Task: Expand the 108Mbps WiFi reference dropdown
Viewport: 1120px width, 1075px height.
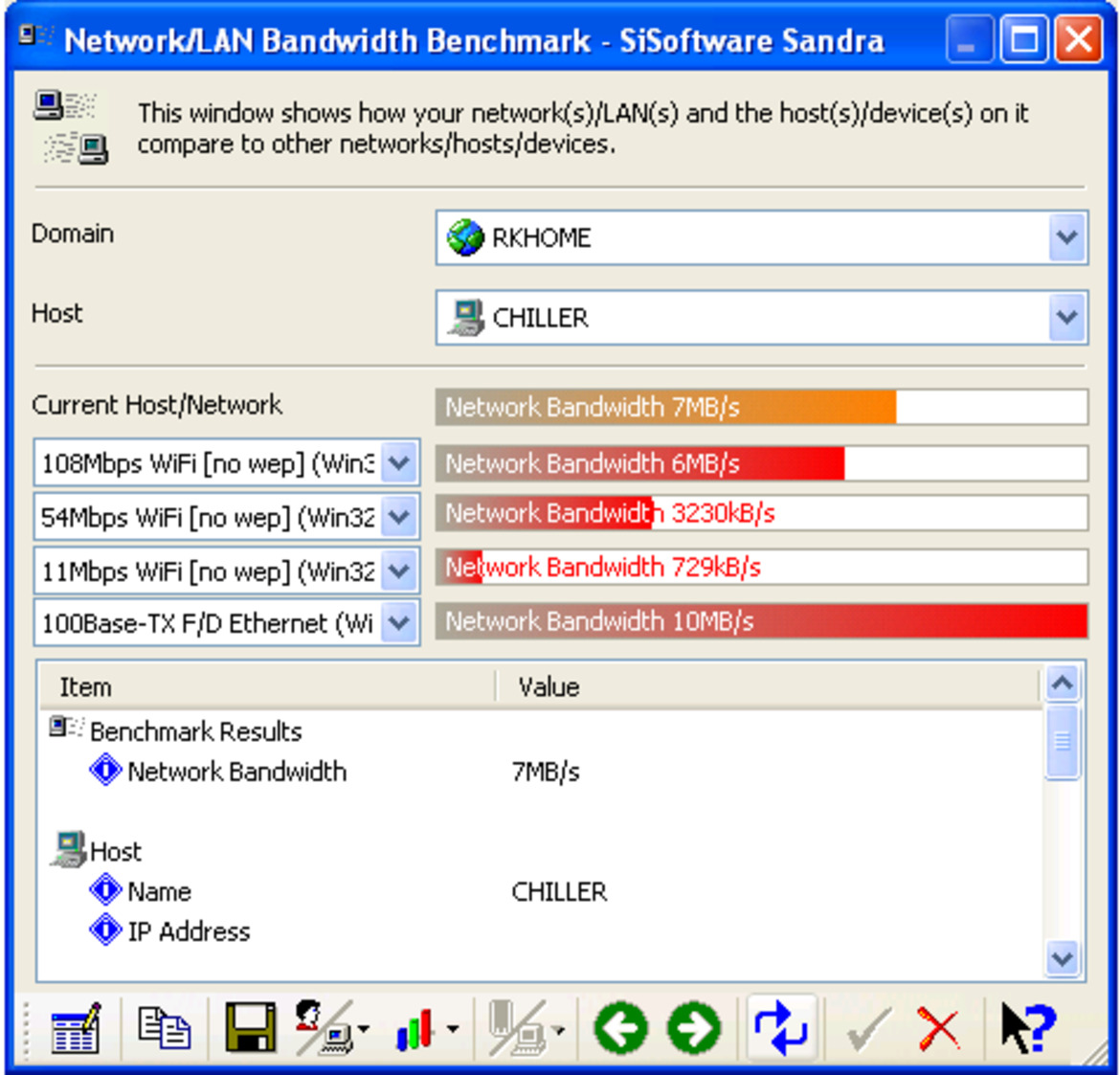Action: tap(398, 463)
